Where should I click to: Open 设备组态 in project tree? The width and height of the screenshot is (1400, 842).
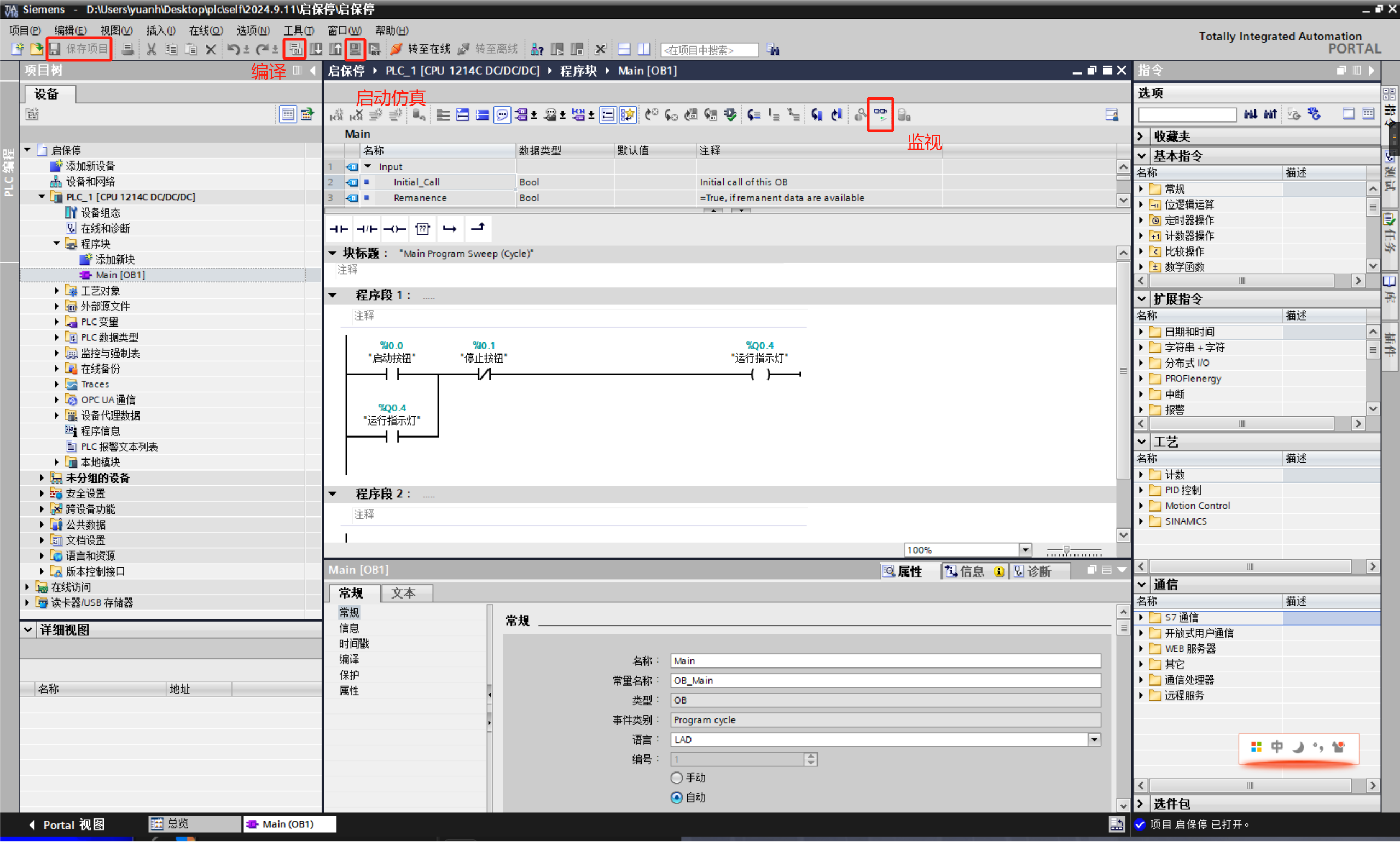(101, 212)
